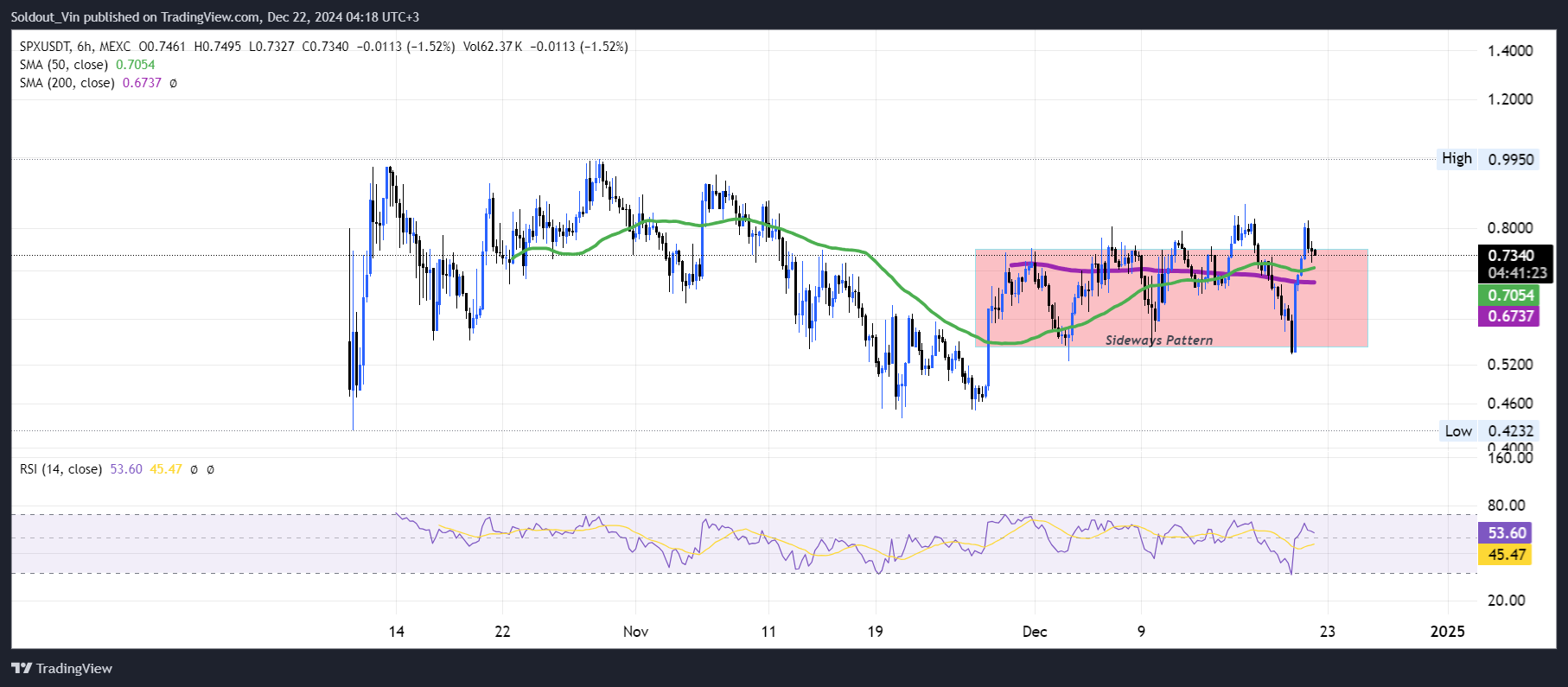Image resolution: width=1568 pixels, height=687 pixels.
Task: Click the low price L0.7327 value
Action: (x=271, y=47)
